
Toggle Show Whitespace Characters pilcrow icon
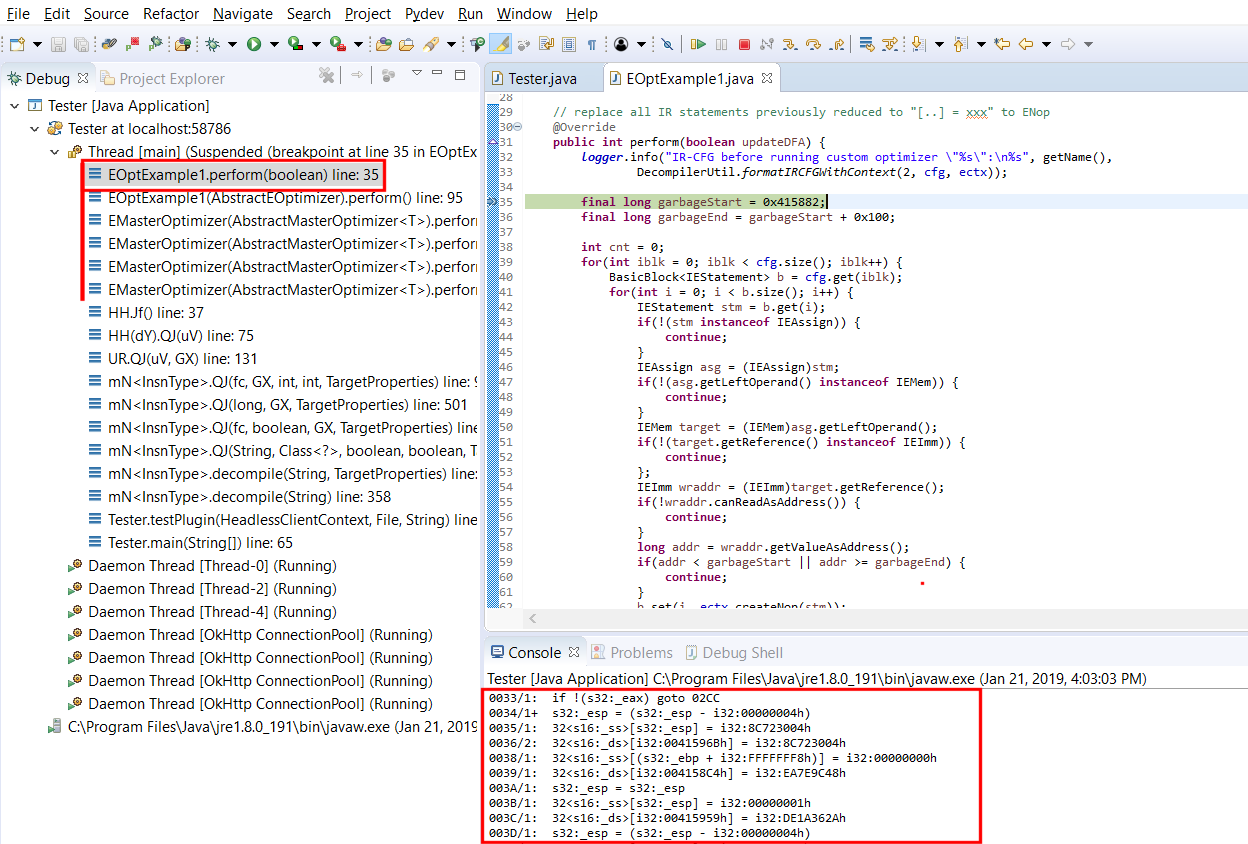point(592,44)
